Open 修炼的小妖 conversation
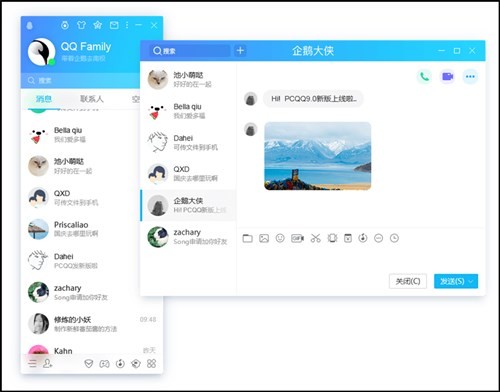 (x=92, y=324)
